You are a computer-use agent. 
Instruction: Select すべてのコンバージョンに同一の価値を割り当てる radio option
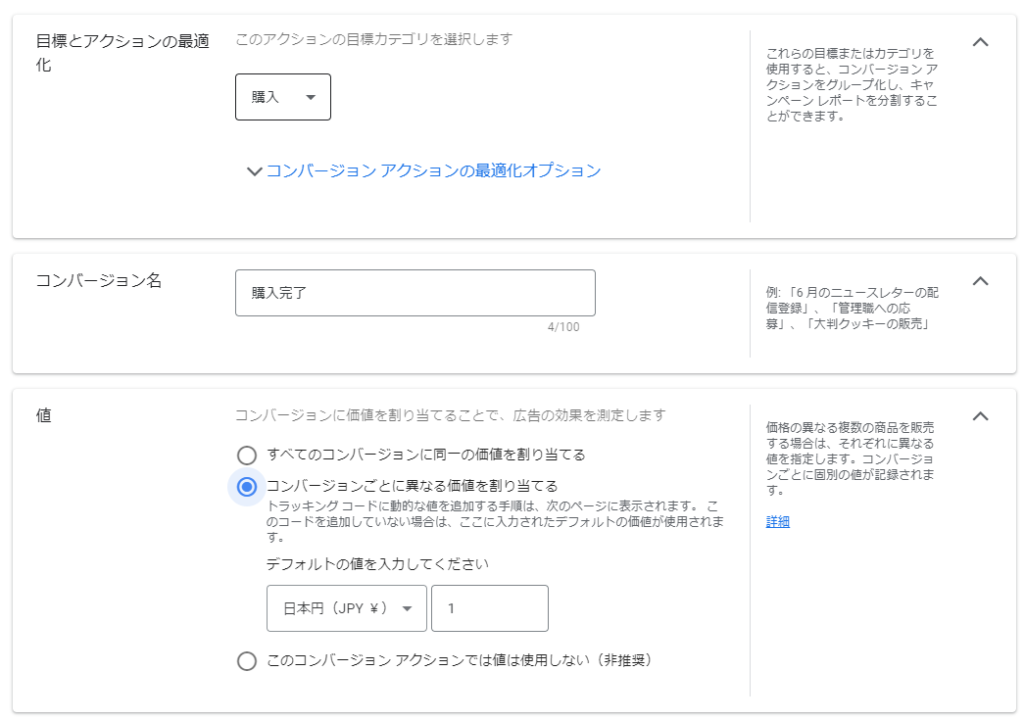(247, 455)
